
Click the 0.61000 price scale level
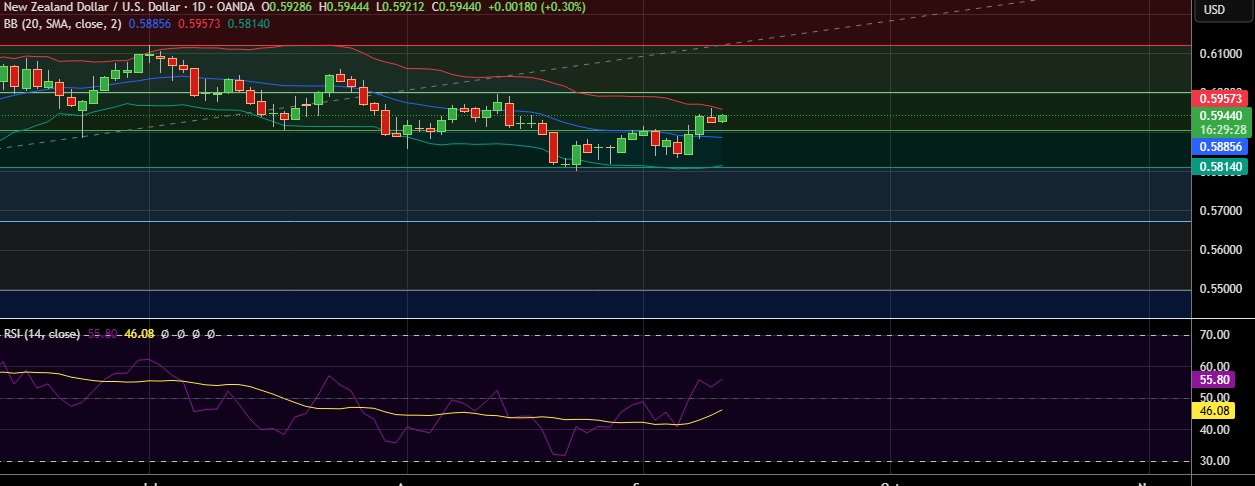coord(1220,53)
